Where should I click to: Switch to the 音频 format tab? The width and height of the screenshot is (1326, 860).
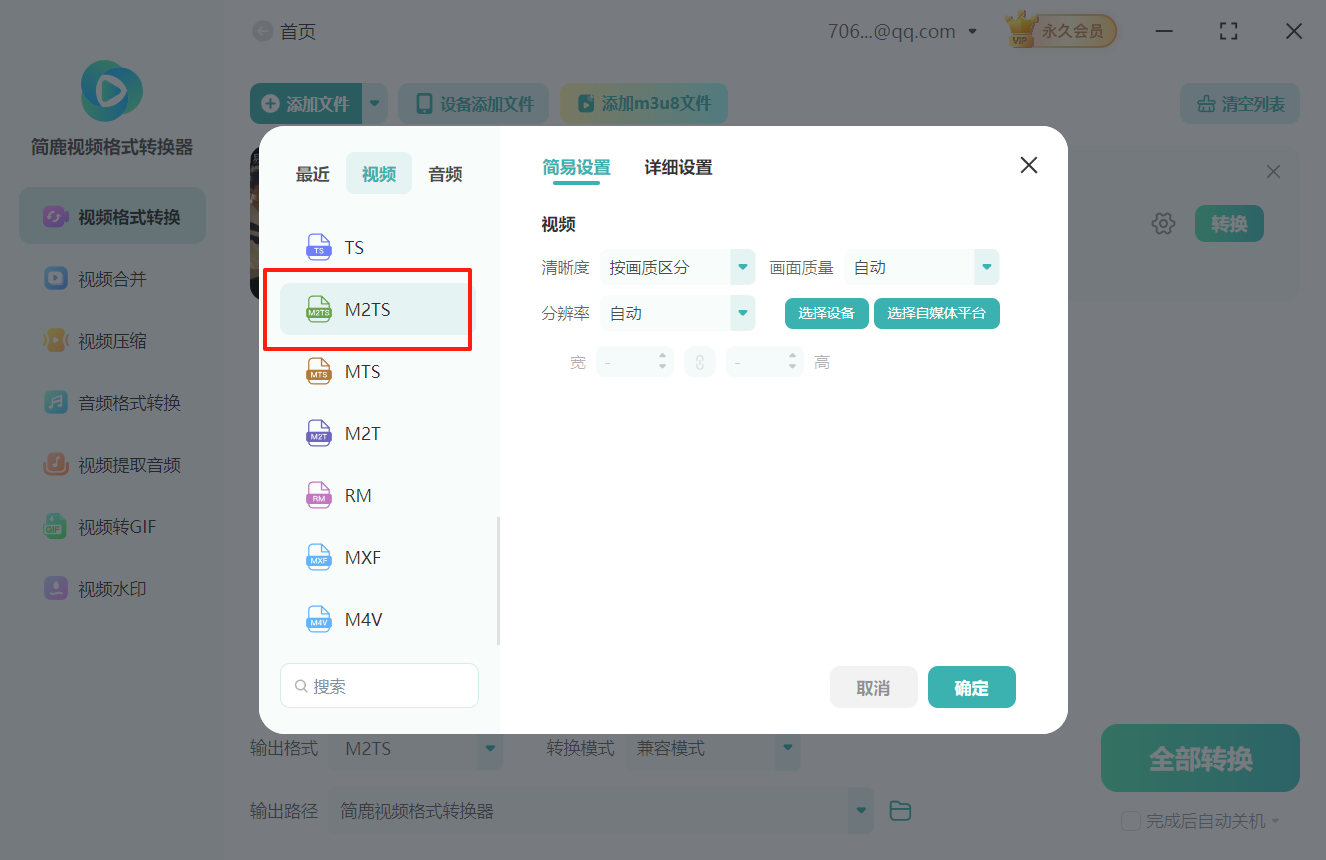coord(445,174)
